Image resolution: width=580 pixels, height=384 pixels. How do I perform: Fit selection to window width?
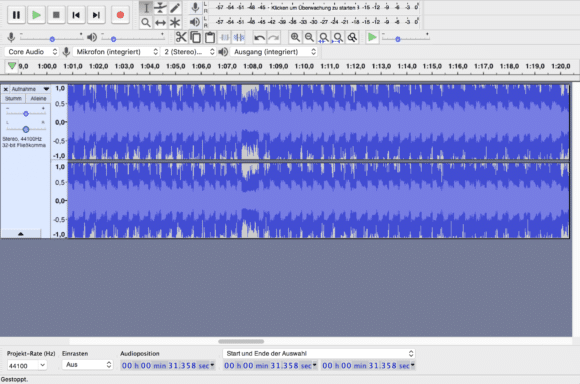click(324, 37)
